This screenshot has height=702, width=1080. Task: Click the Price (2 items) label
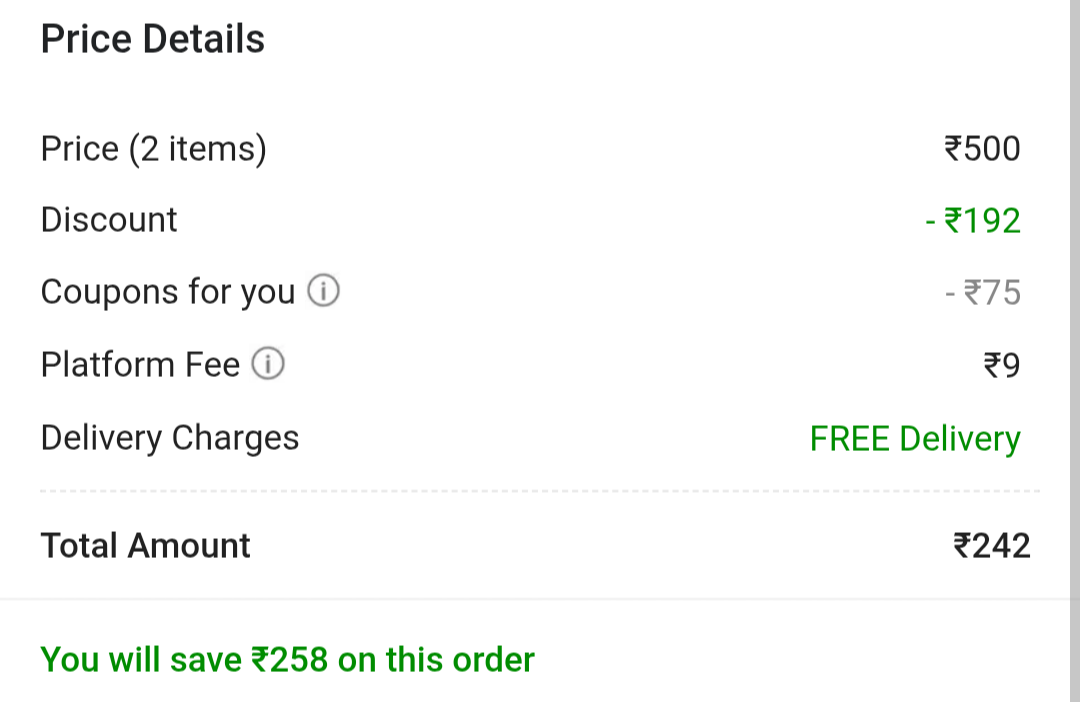tap(154, 149)
